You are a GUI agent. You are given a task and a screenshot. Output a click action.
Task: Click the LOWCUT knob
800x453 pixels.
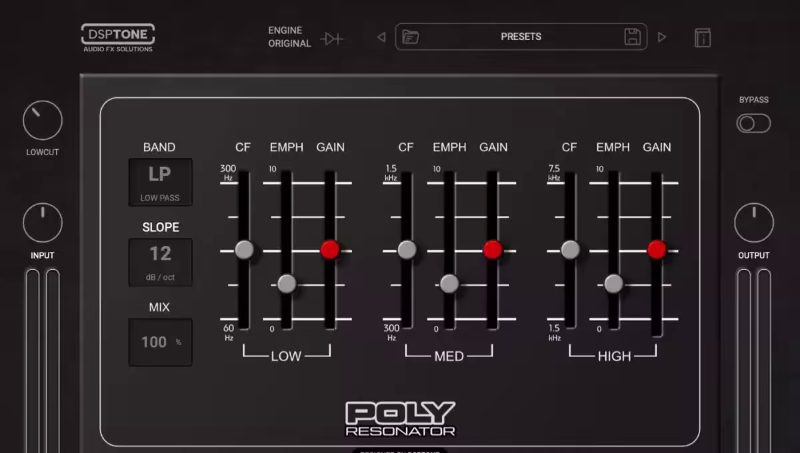pyautogui.click(x=42, y=121)
